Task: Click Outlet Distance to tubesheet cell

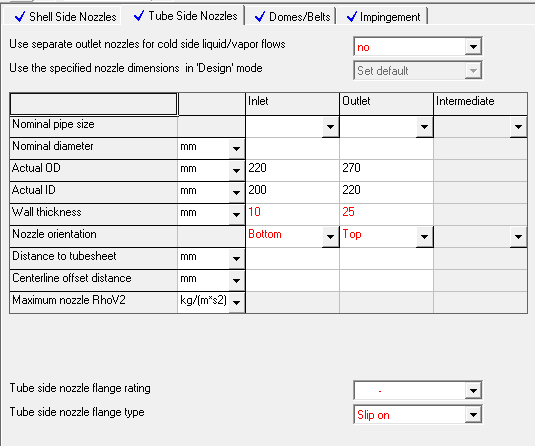Action: pyautogui.click(x=386, y=258)
